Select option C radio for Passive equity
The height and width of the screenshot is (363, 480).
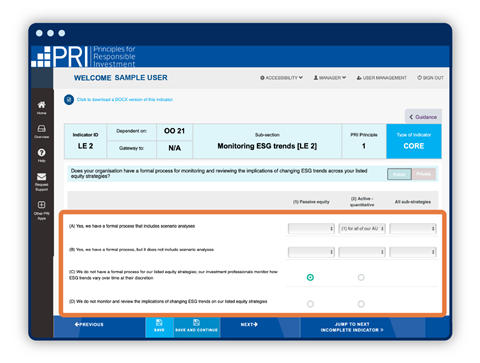(310, 277)
